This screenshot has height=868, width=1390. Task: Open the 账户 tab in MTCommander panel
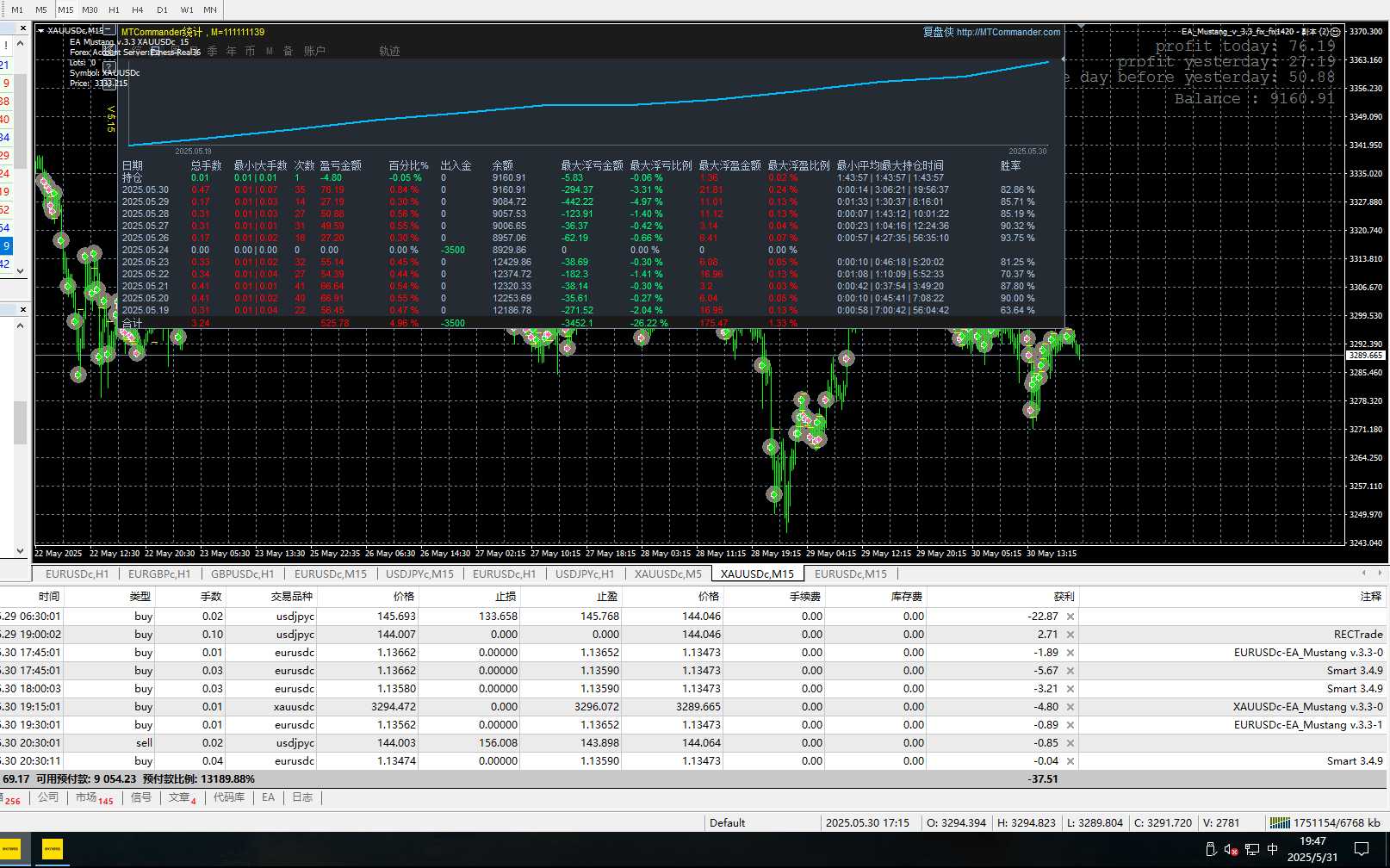point(314,52)
